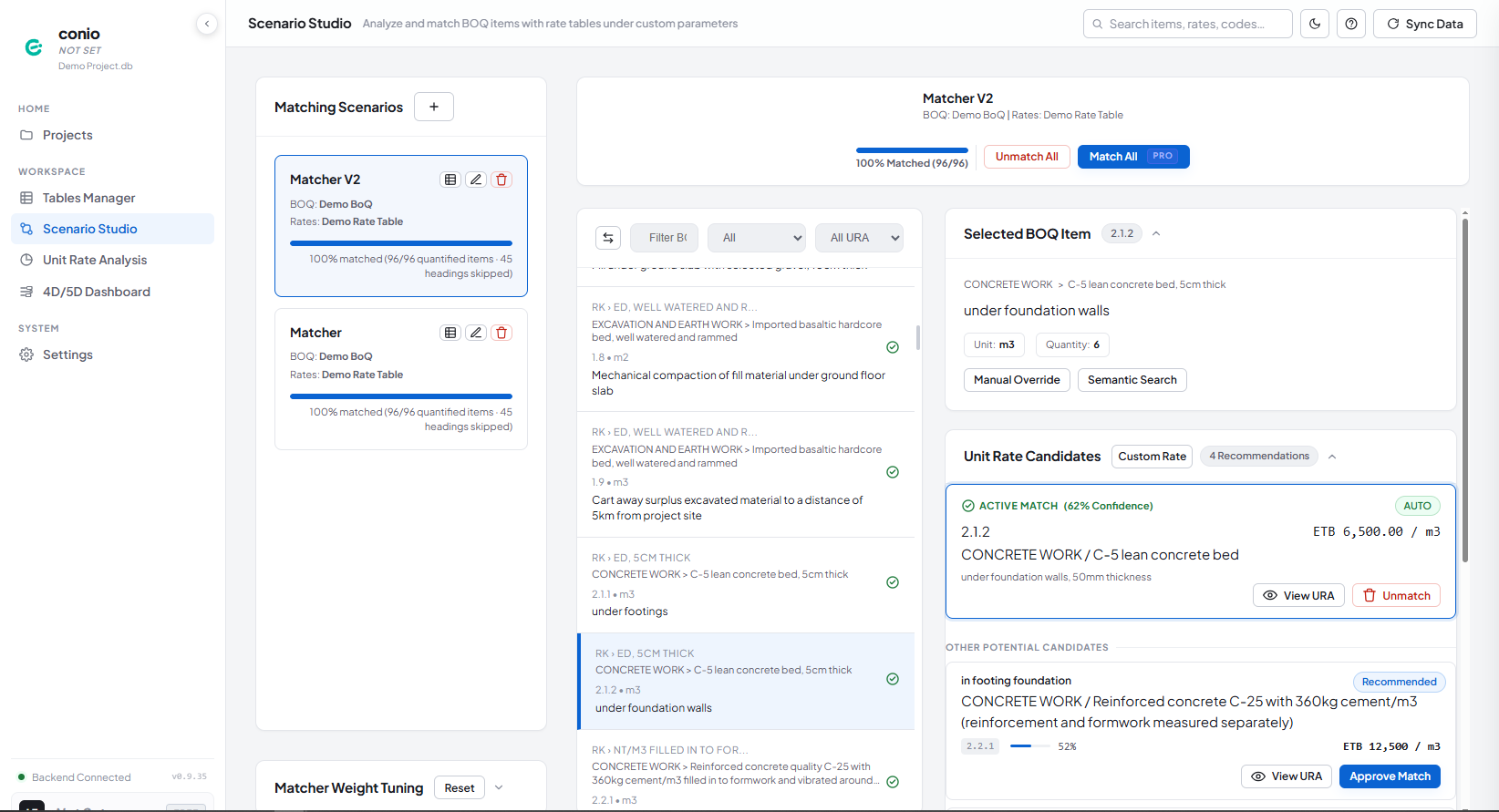Click the 2.2.1 code badge on candidate
Image resolution: width=1499 pixels, height=812 pixels.
[x=980, y=746]
